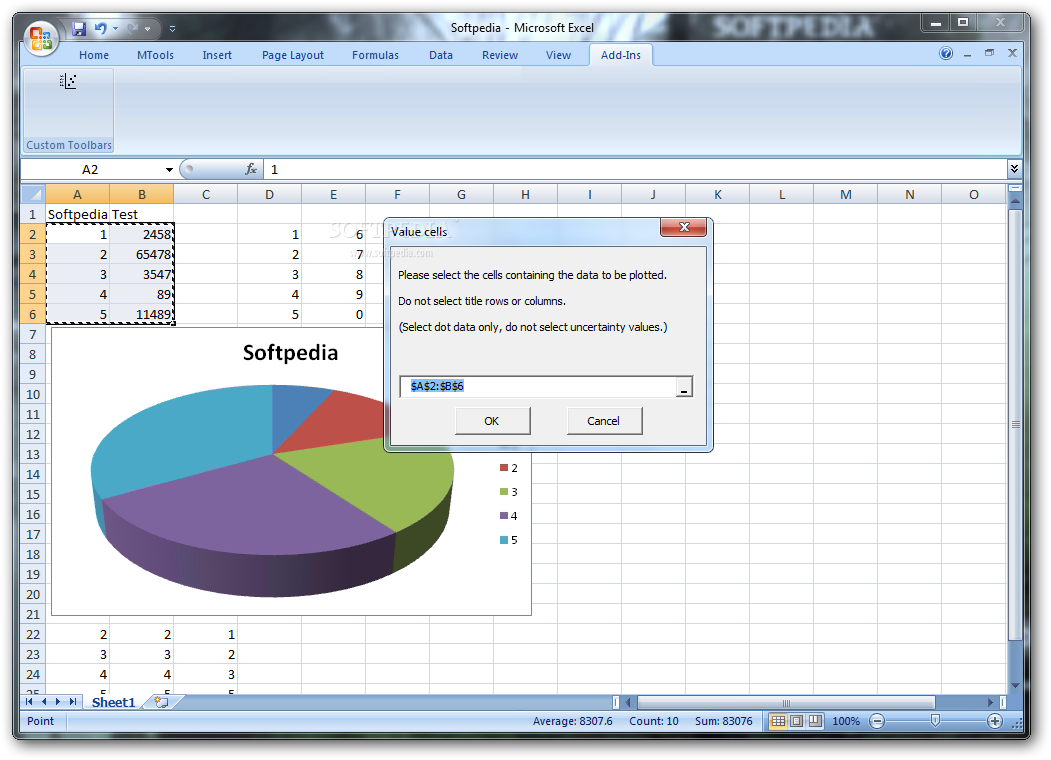1051x760 pixels.
Task: Select the Sheet1 tab
Action: click(113, 702)
